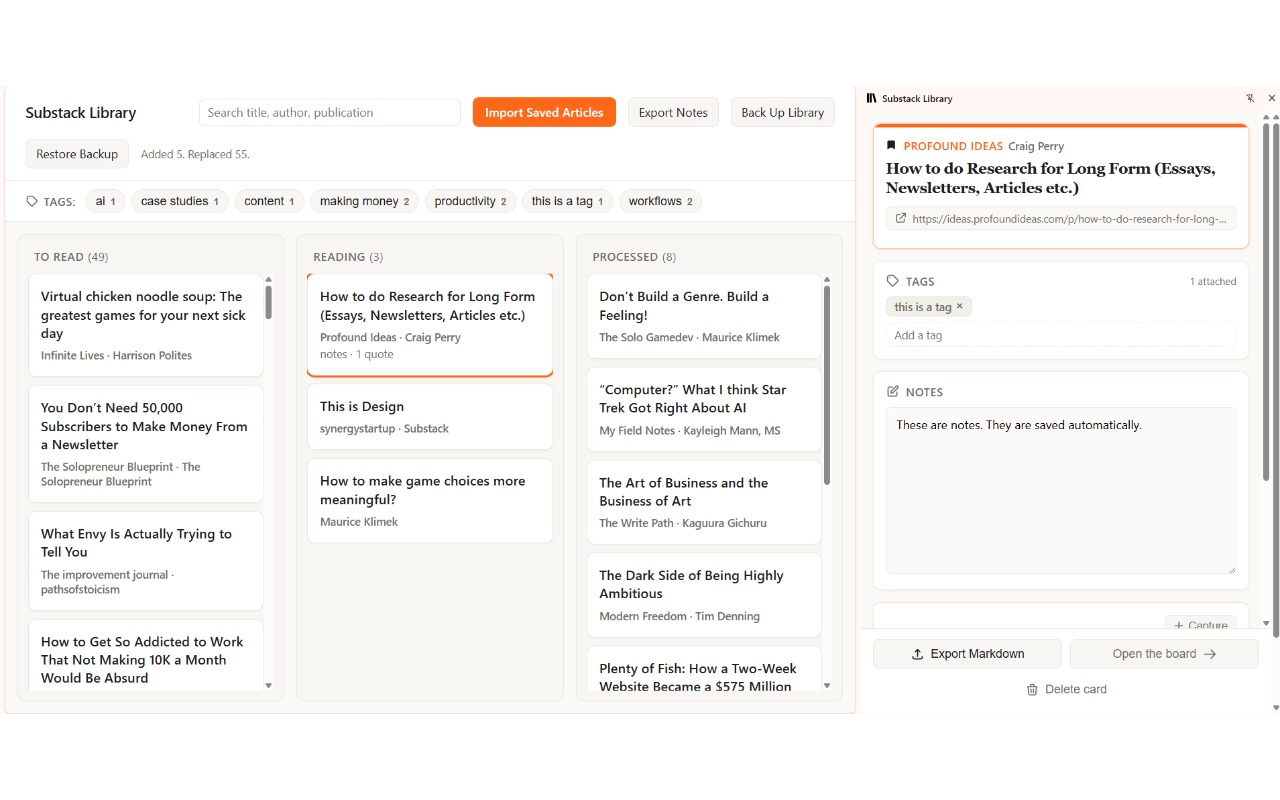Click the '1 attached' tag count text
The width and height of the screenshot is (1280, 800).
click(x=1213, y=282)
